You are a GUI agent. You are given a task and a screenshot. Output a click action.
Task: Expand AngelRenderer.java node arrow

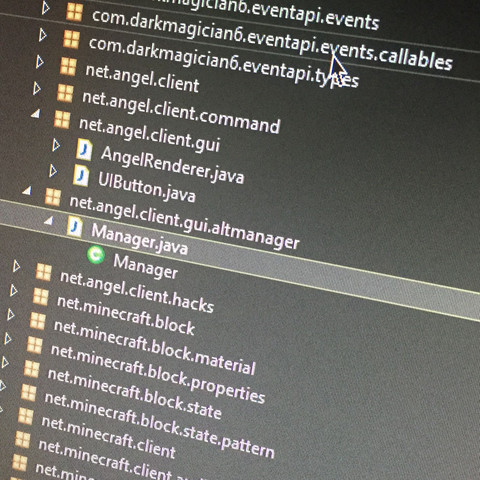tap(56, 145)
